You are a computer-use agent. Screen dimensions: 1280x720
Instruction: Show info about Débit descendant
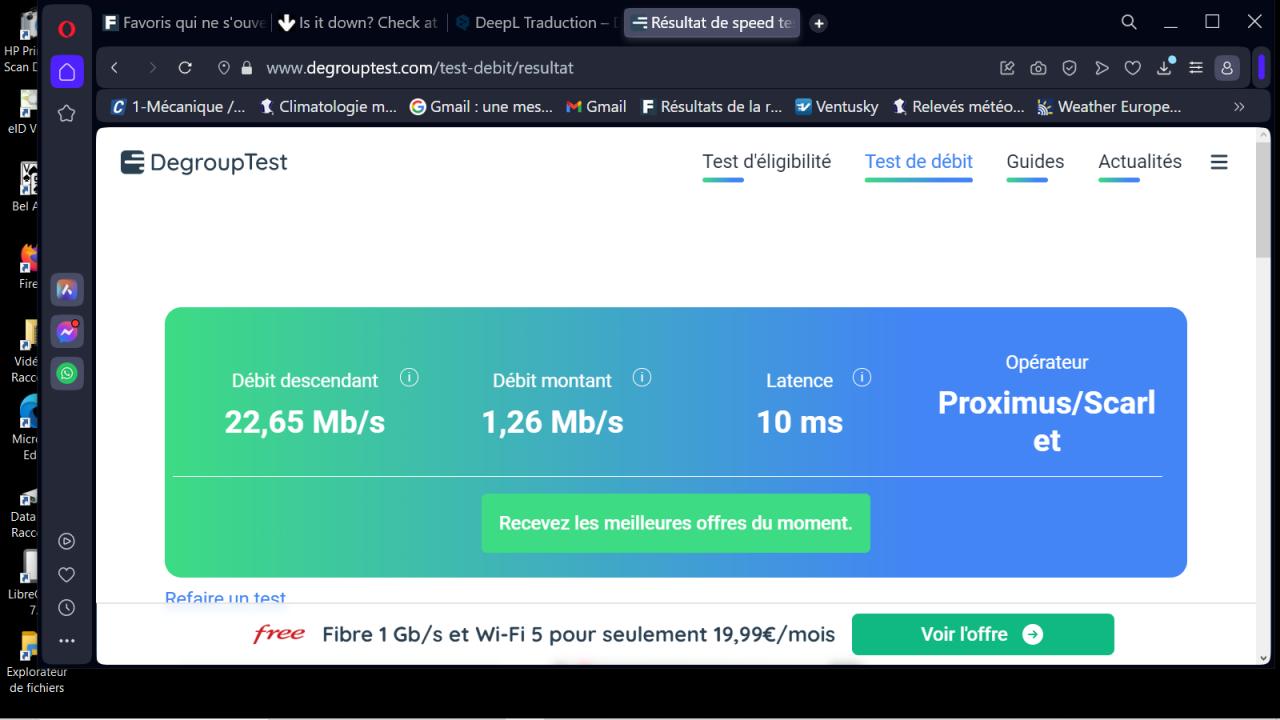(x=409, y=378)
